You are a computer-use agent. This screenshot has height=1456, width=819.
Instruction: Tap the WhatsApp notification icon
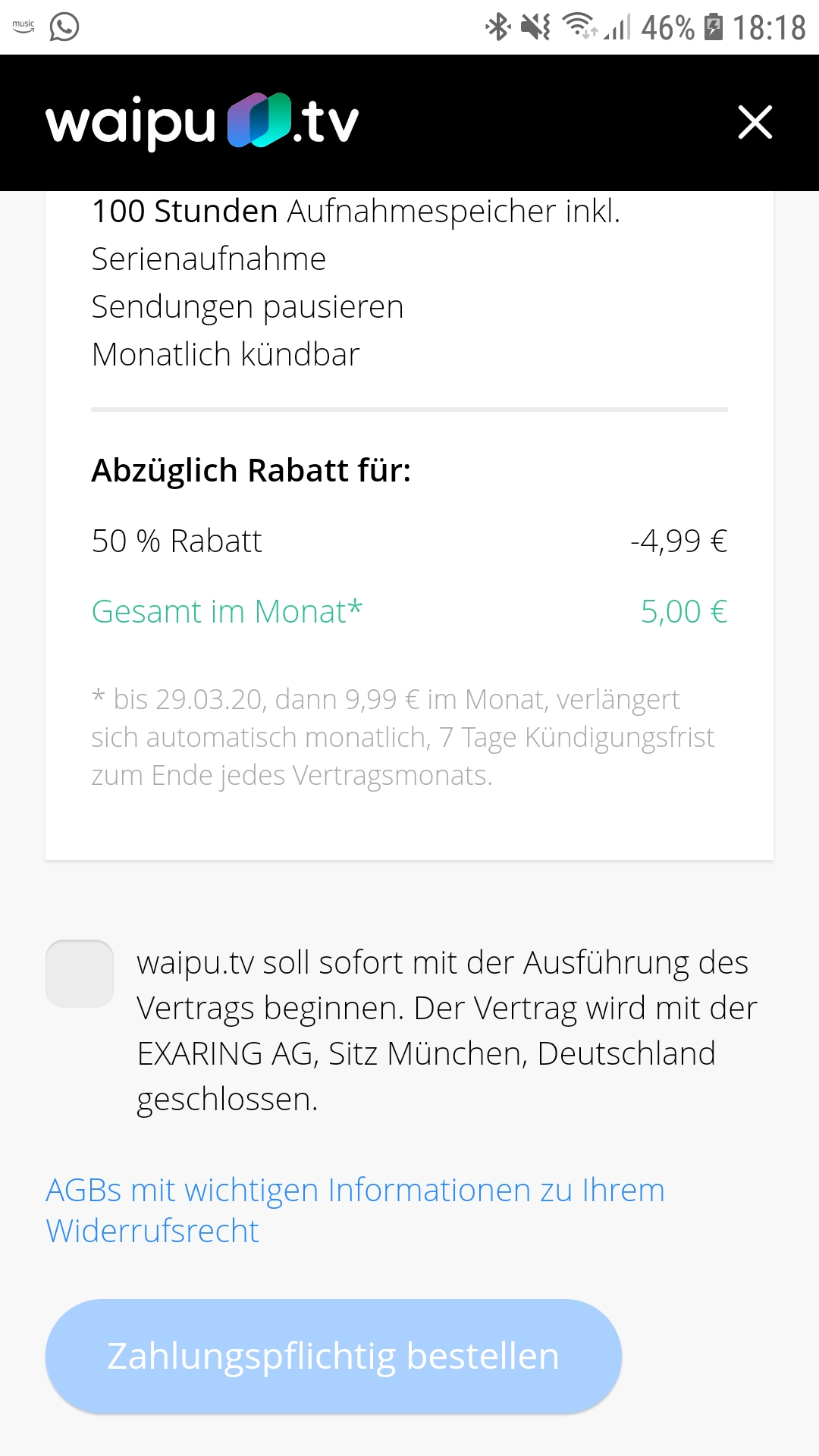(64, 27)
